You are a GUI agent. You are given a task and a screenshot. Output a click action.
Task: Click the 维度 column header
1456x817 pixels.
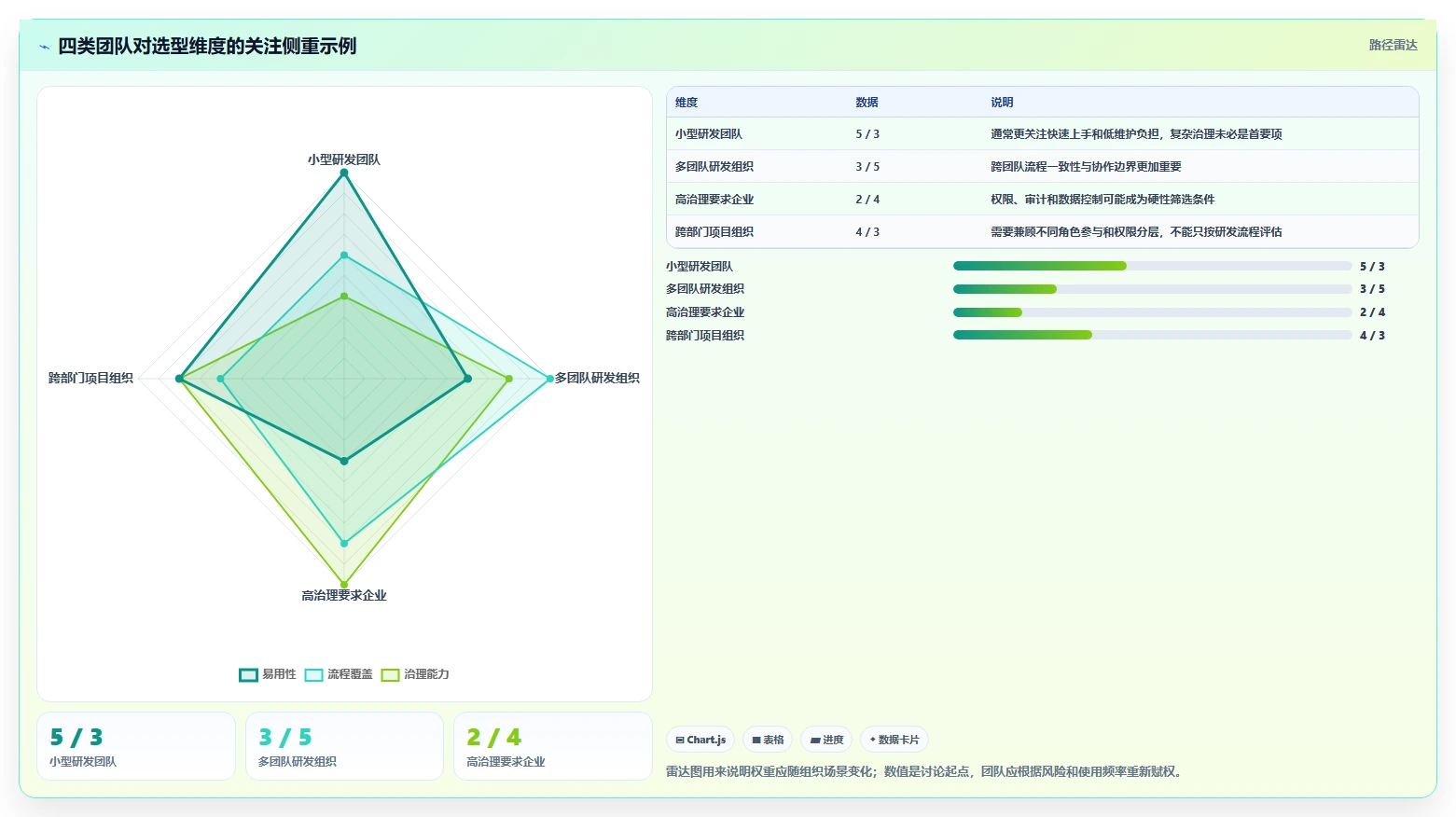coord(686,103)
